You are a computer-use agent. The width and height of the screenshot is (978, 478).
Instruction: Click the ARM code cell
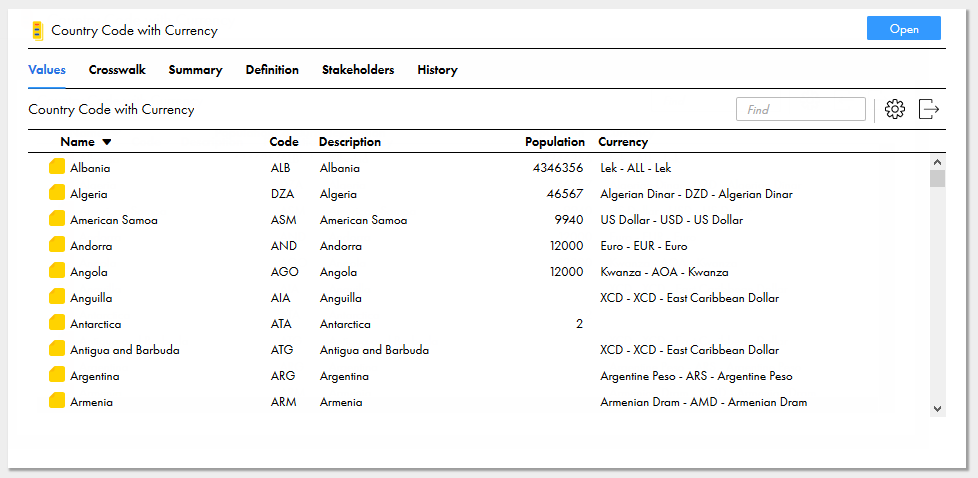click(x=284, y=402)
